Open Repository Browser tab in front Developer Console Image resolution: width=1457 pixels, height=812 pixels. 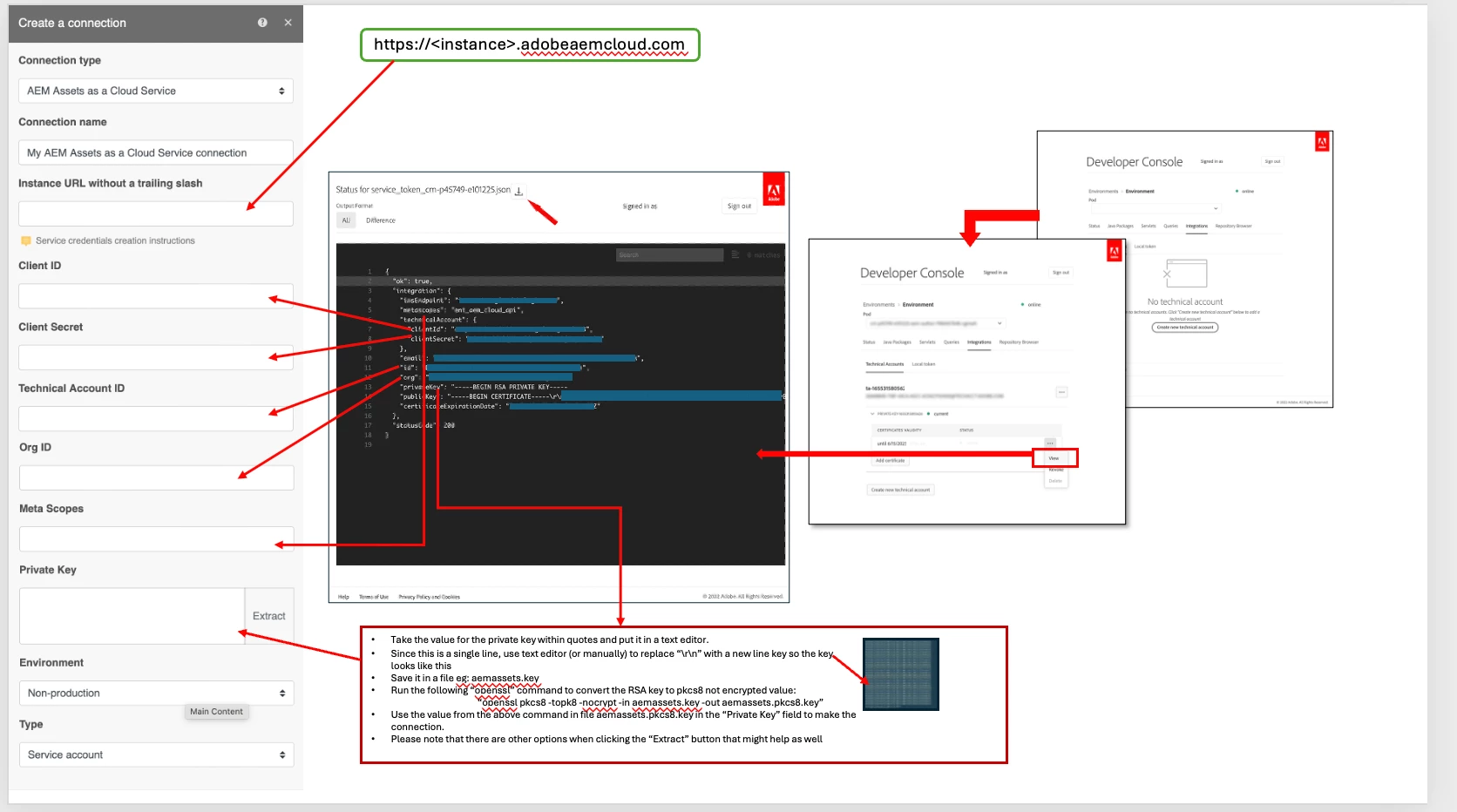[x=1019, y=342]
